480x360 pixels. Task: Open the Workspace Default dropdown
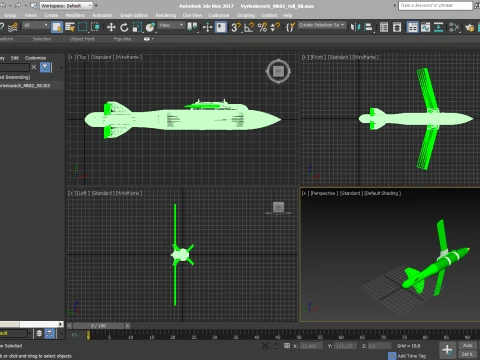pos(66,6)
